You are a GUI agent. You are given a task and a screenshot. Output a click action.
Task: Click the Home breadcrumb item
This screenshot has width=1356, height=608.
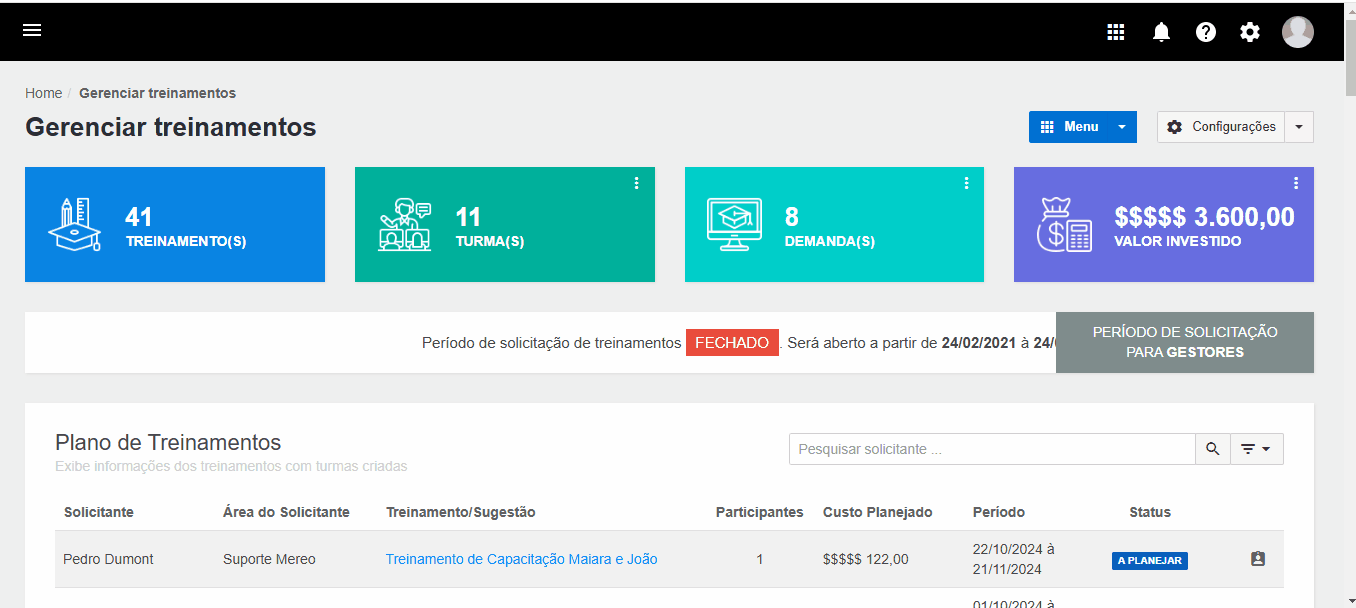[x=43, y=92]
